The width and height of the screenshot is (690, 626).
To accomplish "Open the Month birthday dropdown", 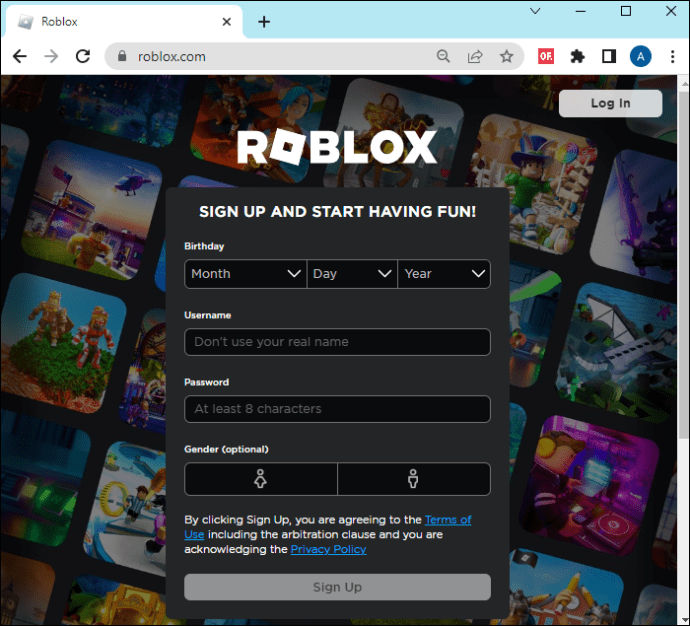I will coord(246,274).
